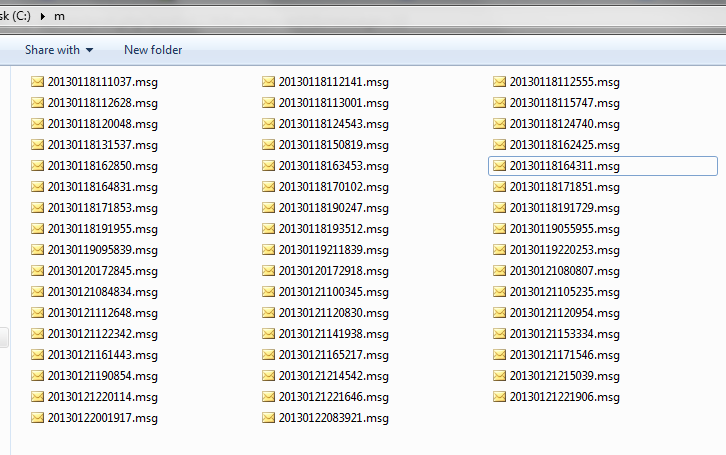Pick the message icon of 20130118191955.msg
The height and width of the screenshot is (455, 726).
pos(38,229)
